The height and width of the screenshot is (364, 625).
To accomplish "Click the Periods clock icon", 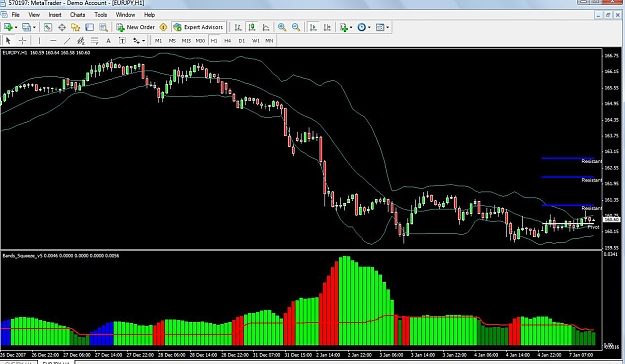I will (x=362, y=27).
